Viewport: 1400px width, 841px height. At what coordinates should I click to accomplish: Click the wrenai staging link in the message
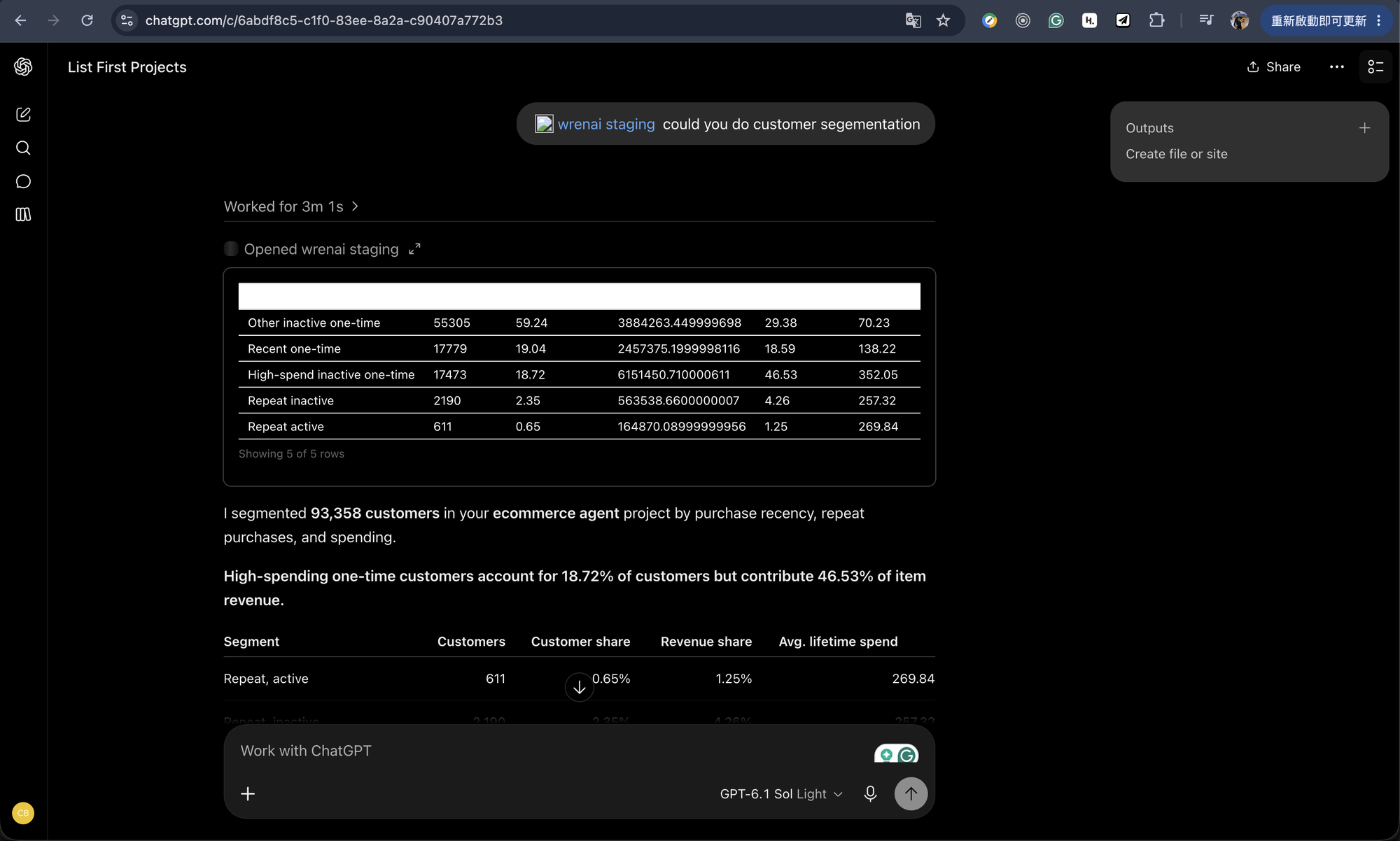tap(606, 124)
